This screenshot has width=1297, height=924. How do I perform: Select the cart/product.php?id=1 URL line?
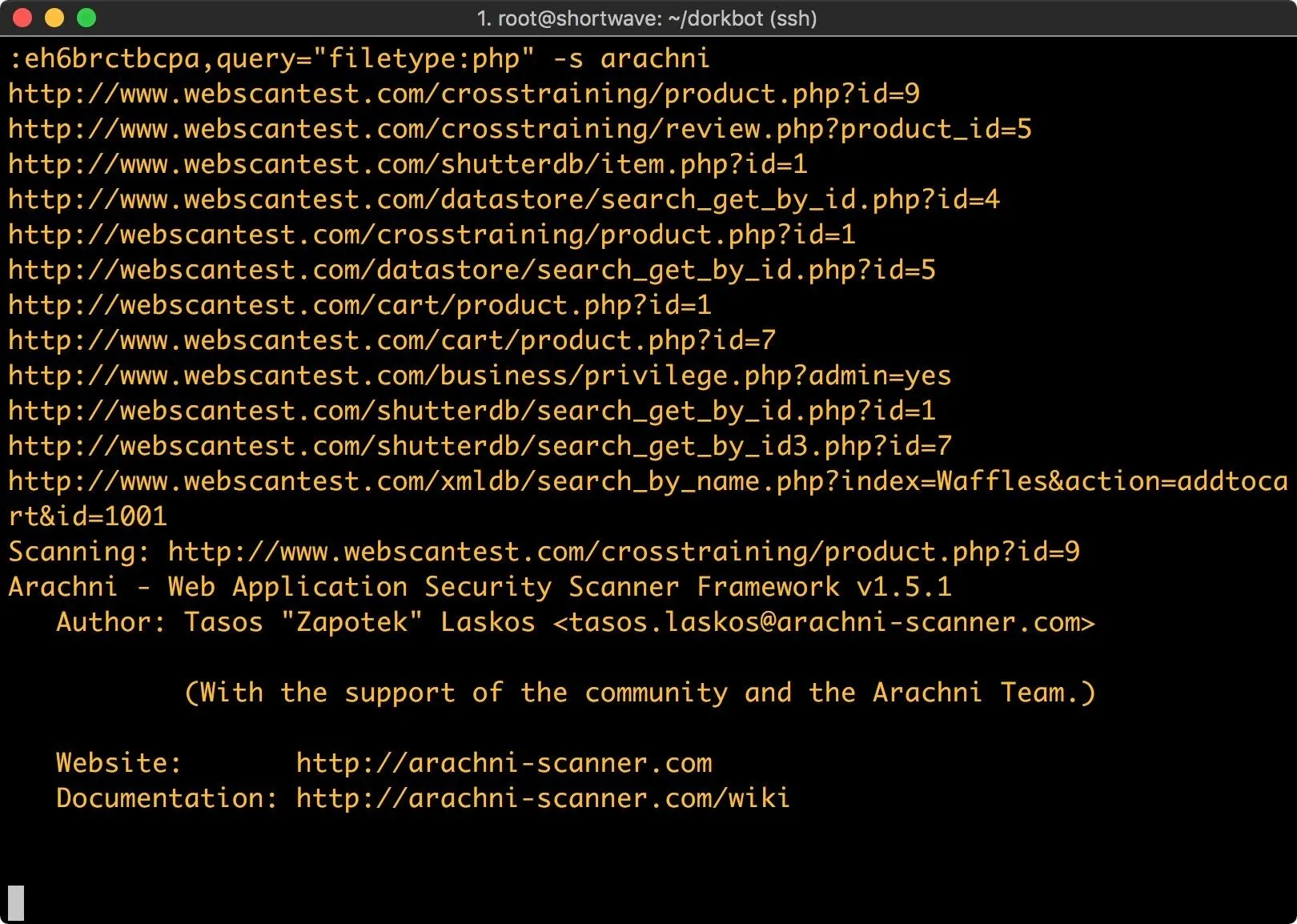click(360, 305)
